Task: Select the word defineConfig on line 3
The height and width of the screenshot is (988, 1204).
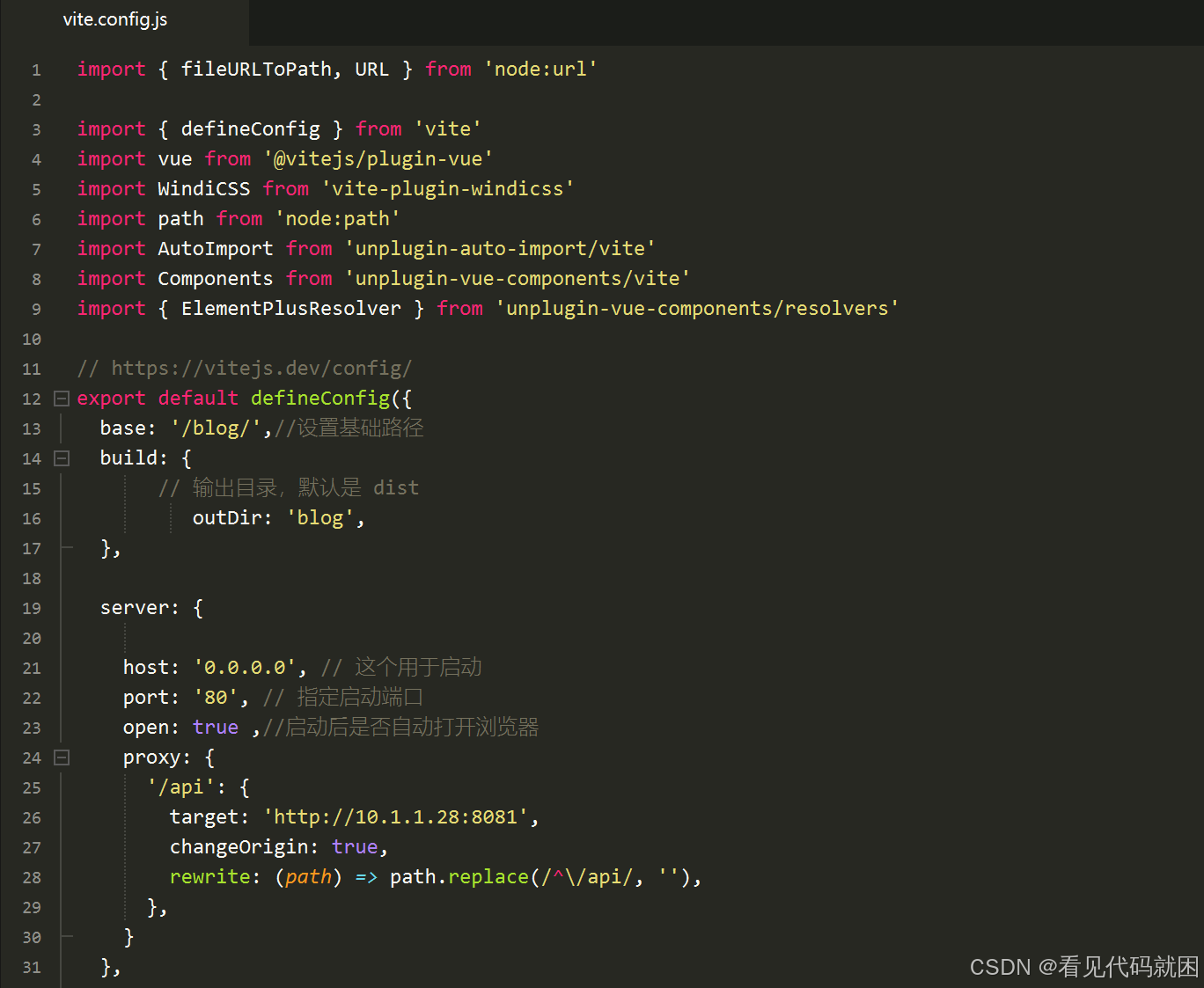Action: (x=250, y=128)
